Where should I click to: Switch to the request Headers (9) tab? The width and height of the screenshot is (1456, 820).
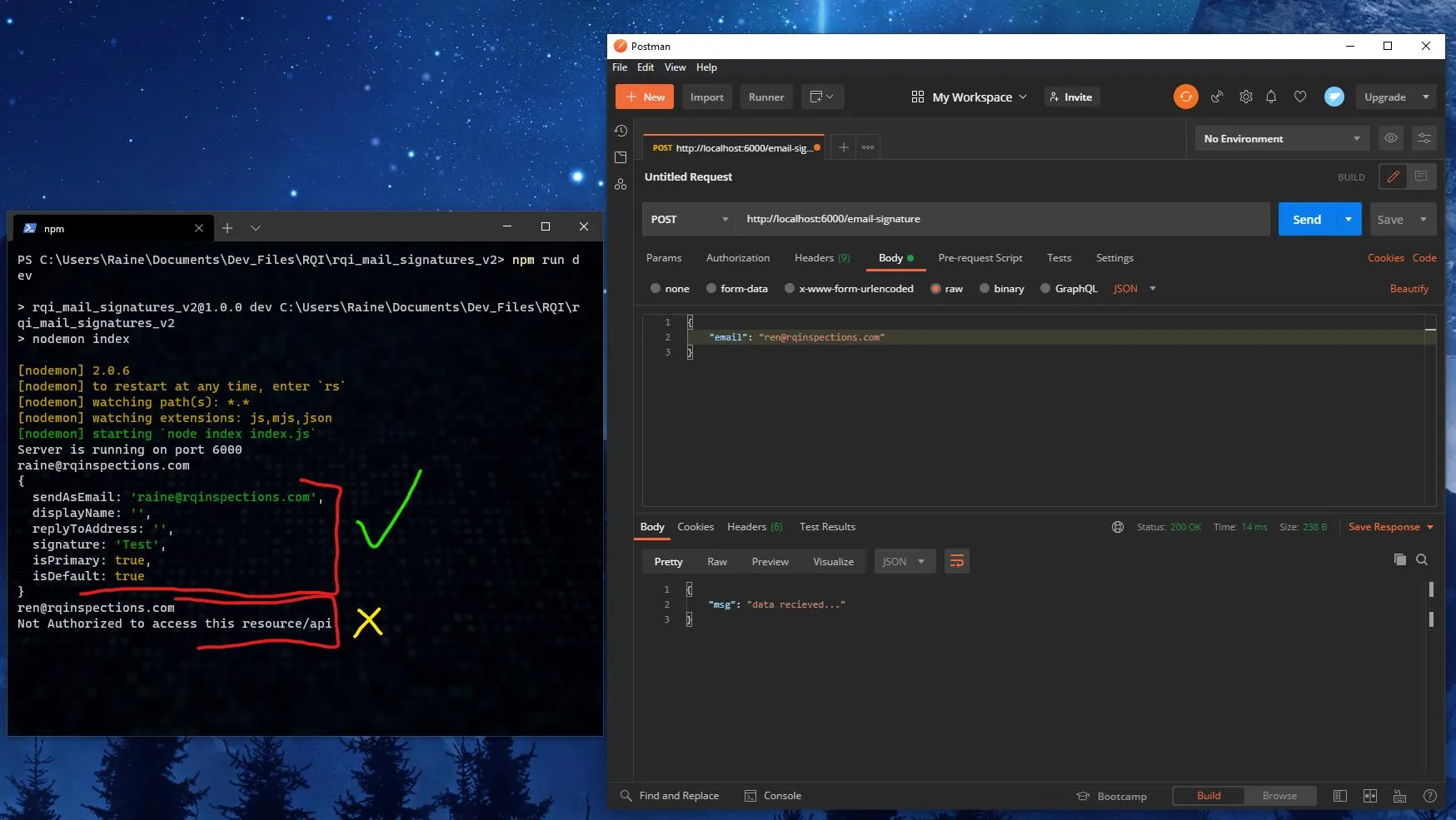pyautogui.click(x=822, y=258)
